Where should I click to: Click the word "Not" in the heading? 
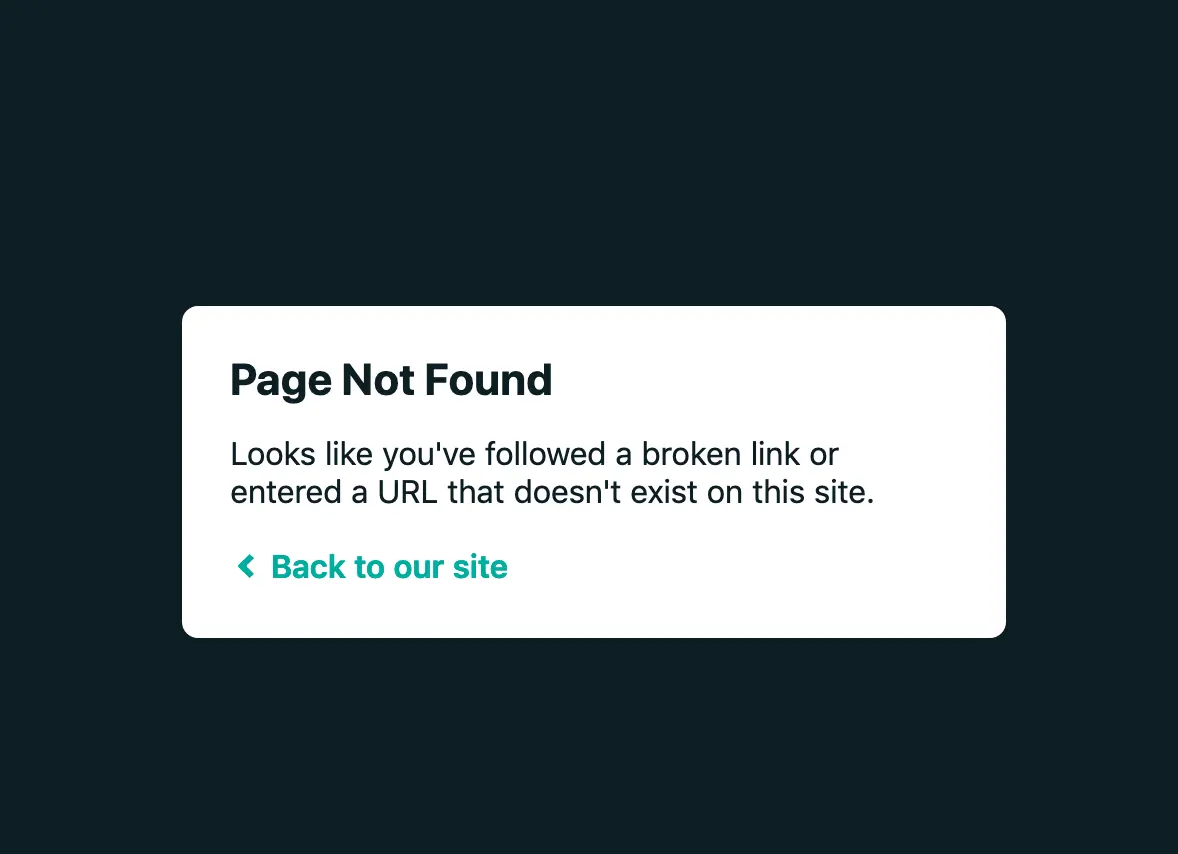click(378, 379)
